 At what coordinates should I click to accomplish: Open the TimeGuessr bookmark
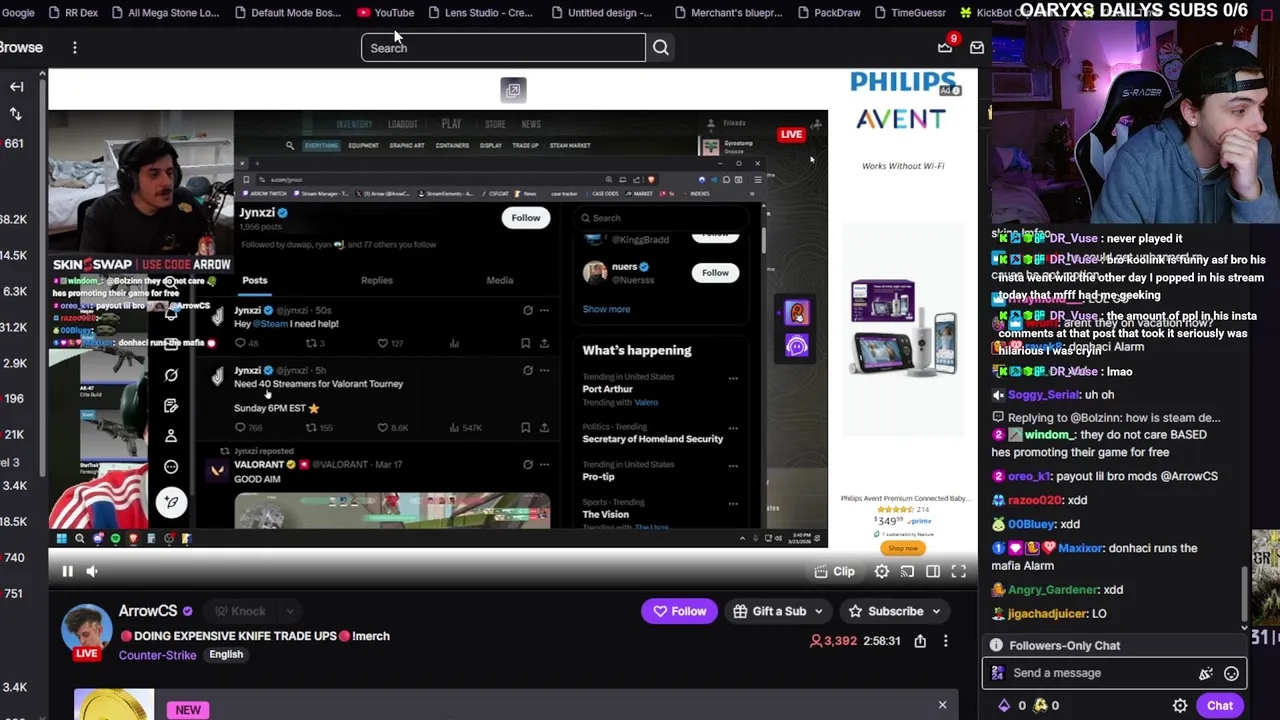point(908,12)
